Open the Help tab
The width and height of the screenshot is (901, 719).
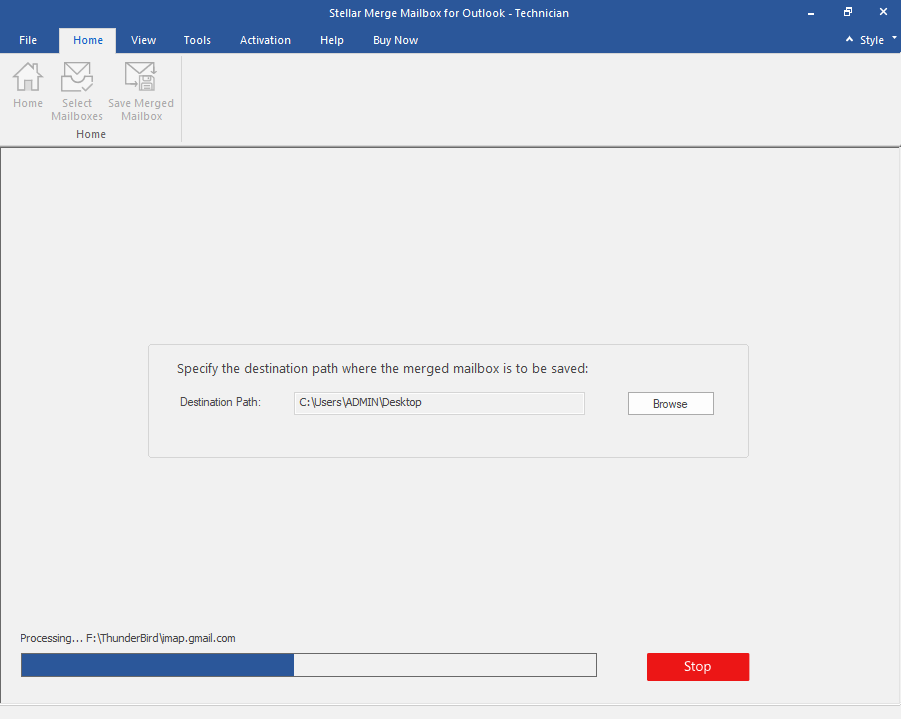(332, 40)
